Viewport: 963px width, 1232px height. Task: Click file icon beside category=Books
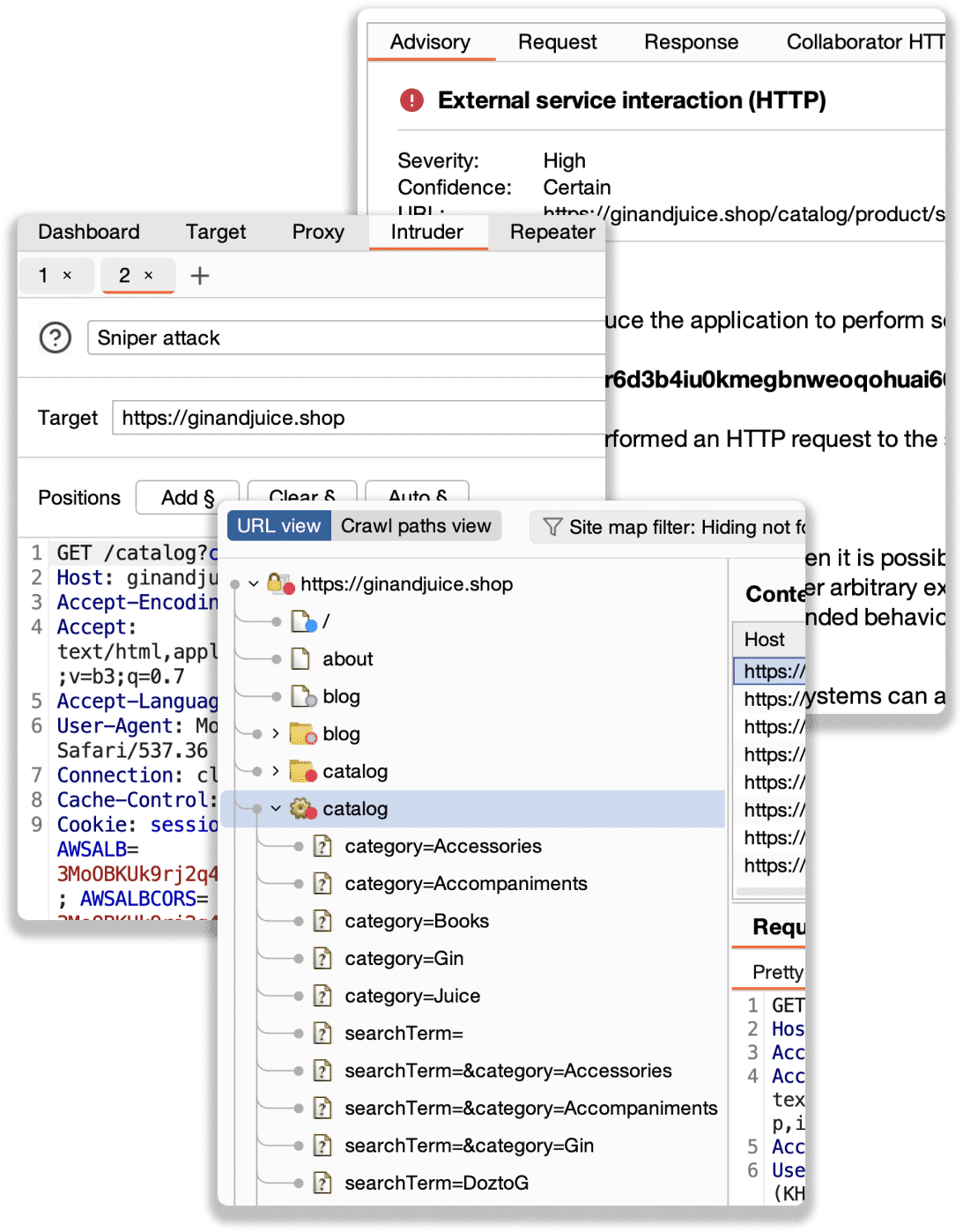pyautogui.click(x=323, y=921)
